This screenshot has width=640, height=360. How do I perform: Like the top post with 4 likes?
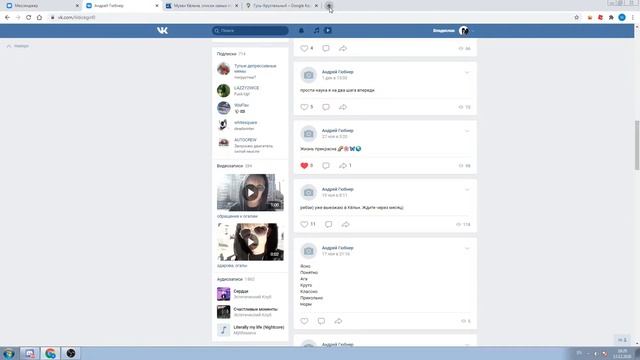point(304,48)
